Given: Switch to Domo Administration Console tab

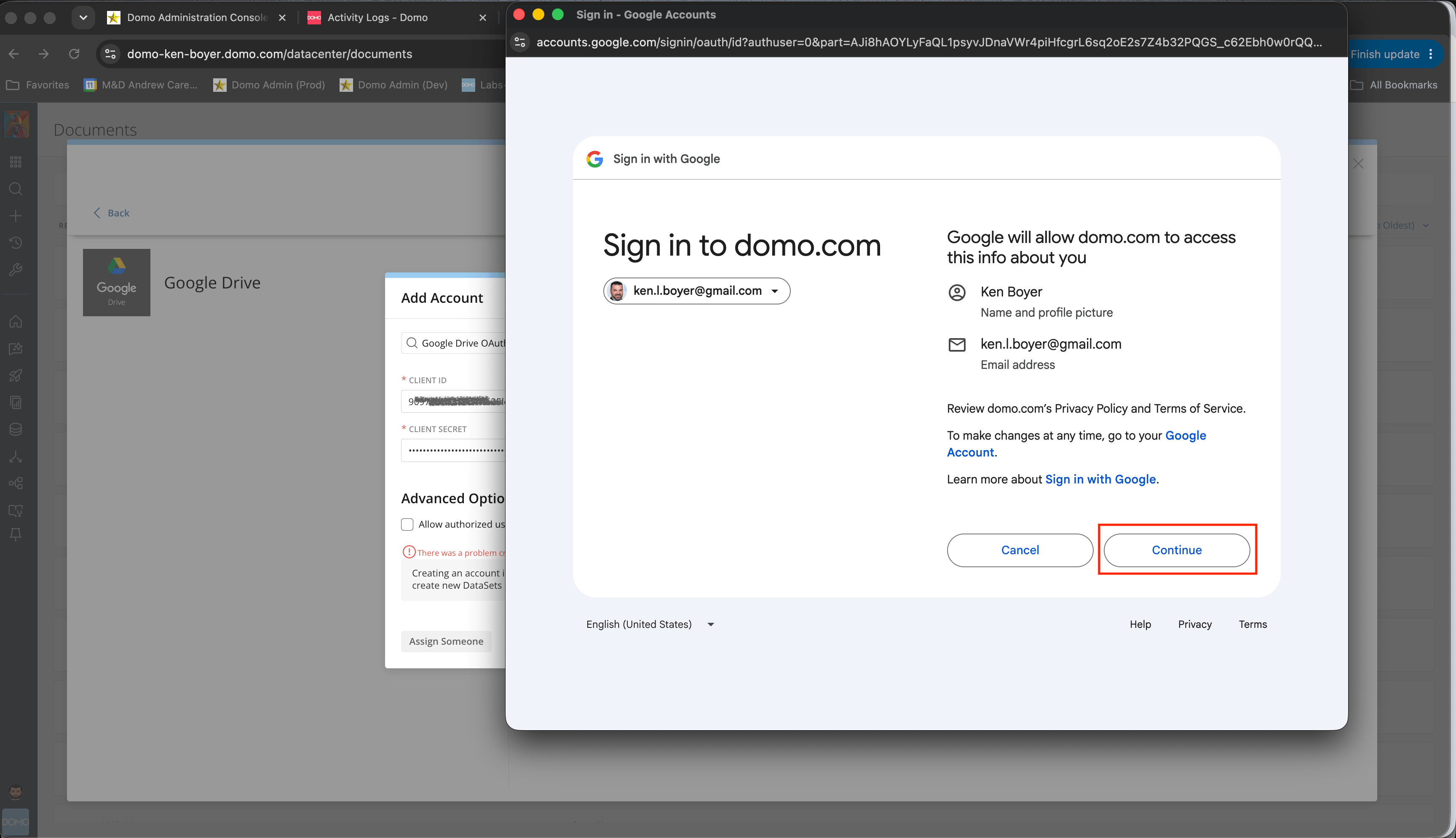Looking at the screenshot, I should 196,18.
